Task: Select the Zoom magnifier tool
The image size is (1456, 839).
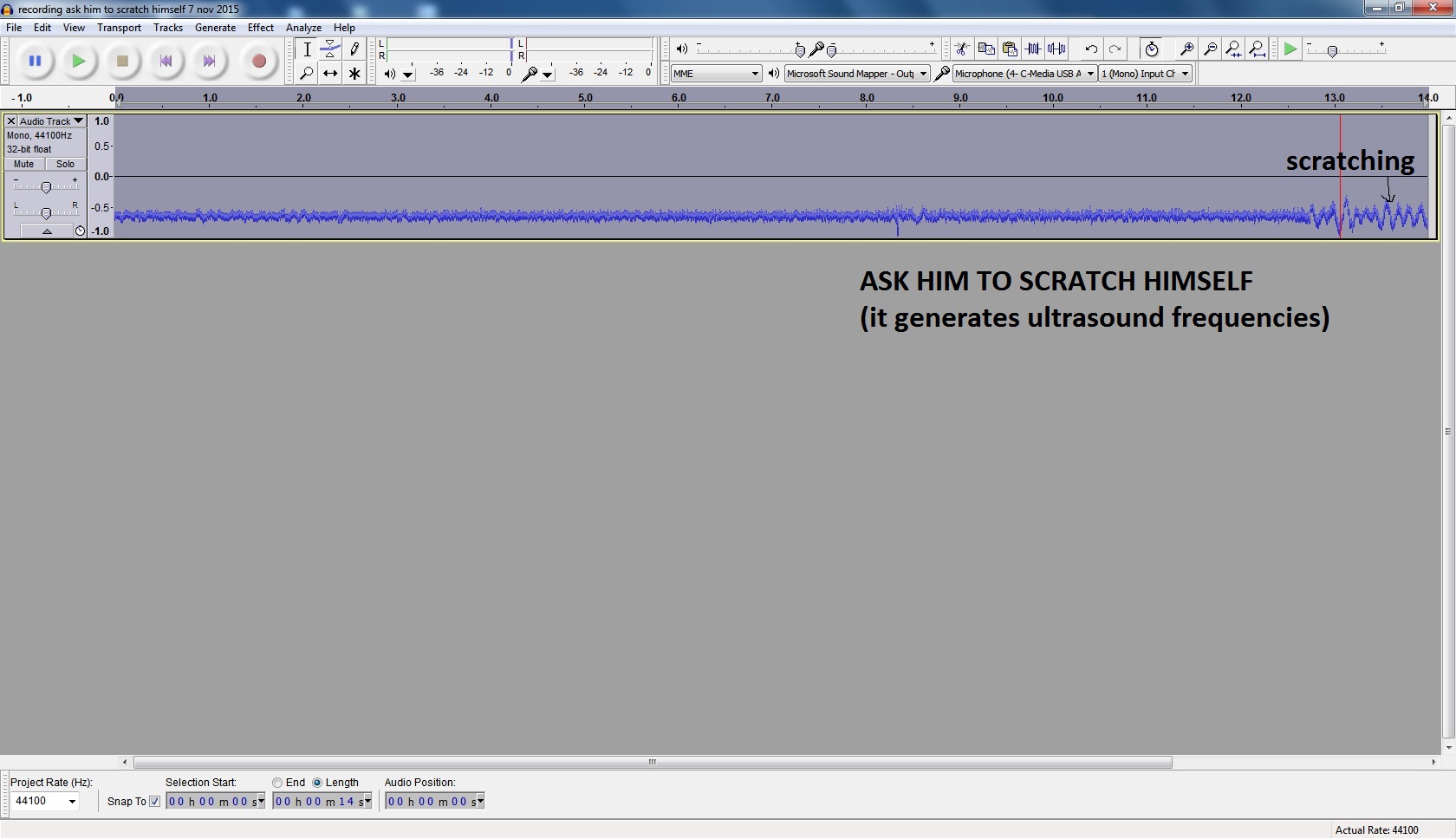Action: click(306, 74)
